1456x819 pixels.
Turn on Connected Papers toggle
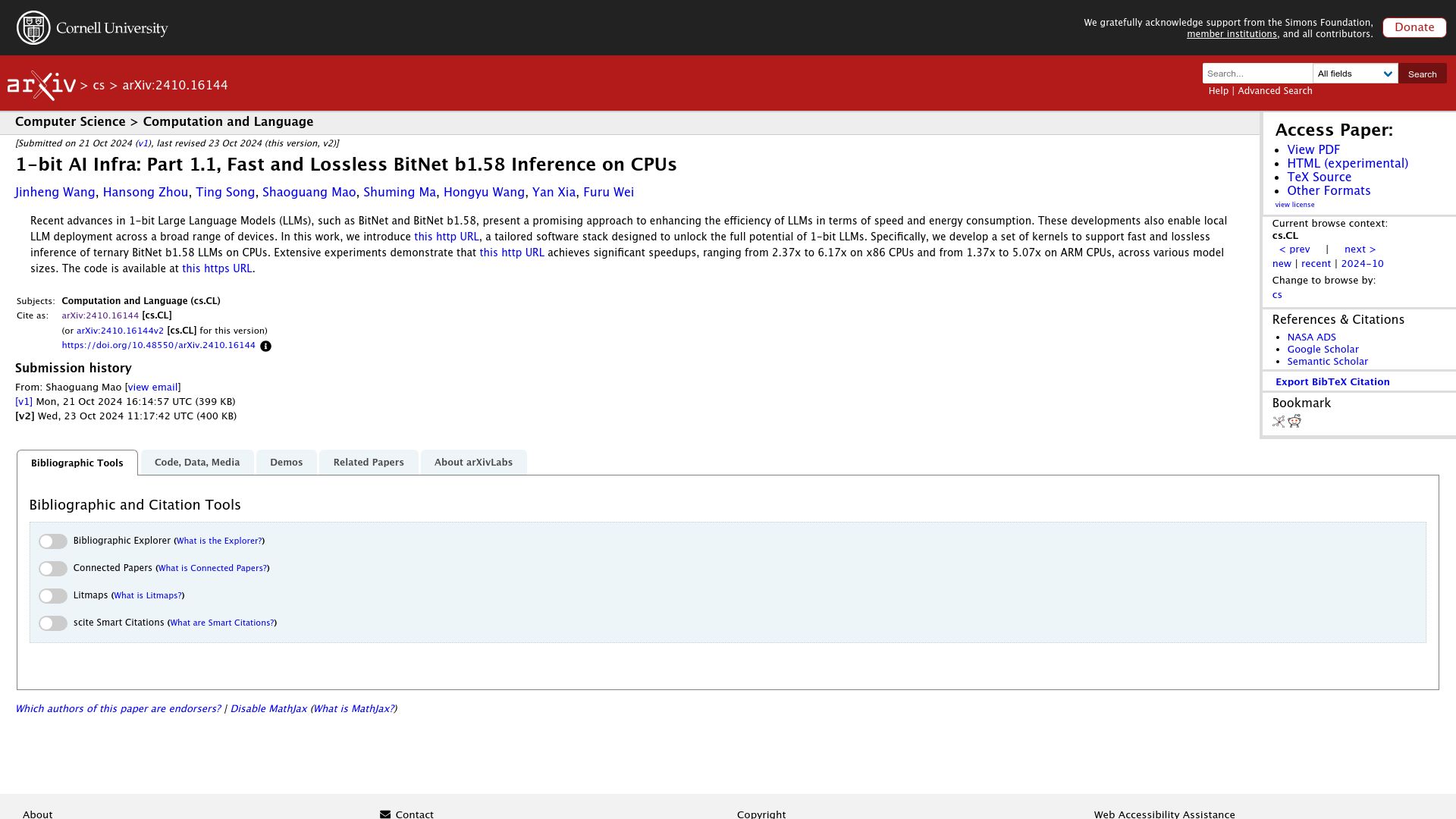point(53,569)
